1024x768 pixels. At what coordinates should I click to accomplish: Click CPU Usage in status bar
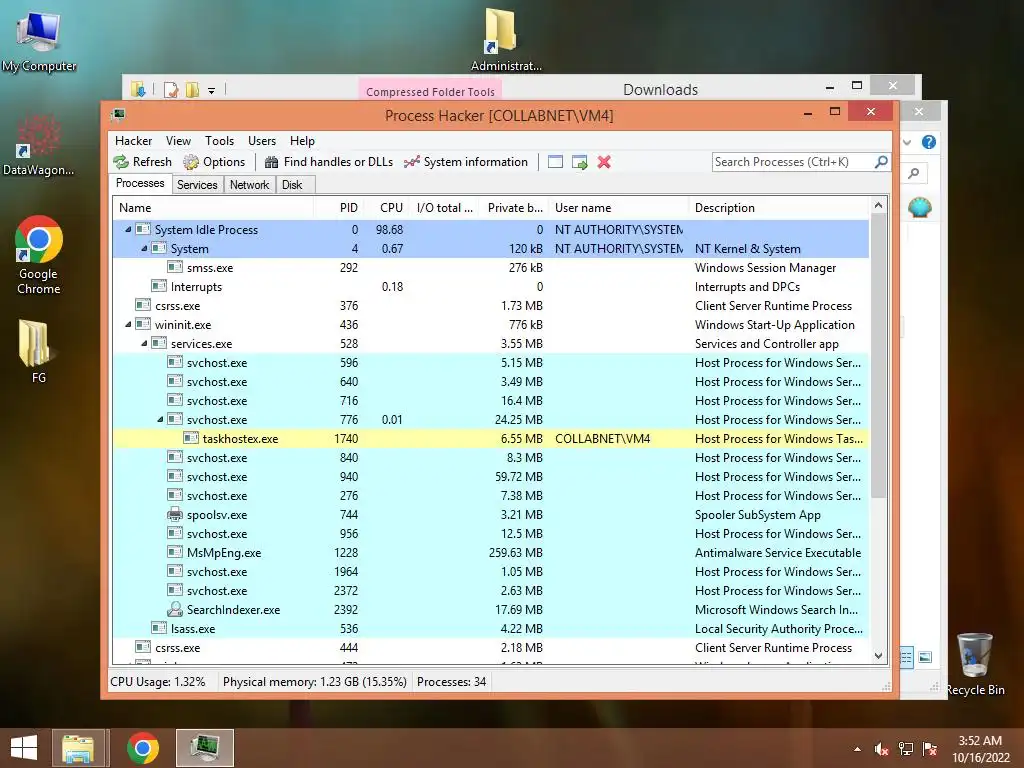[157, 682]
